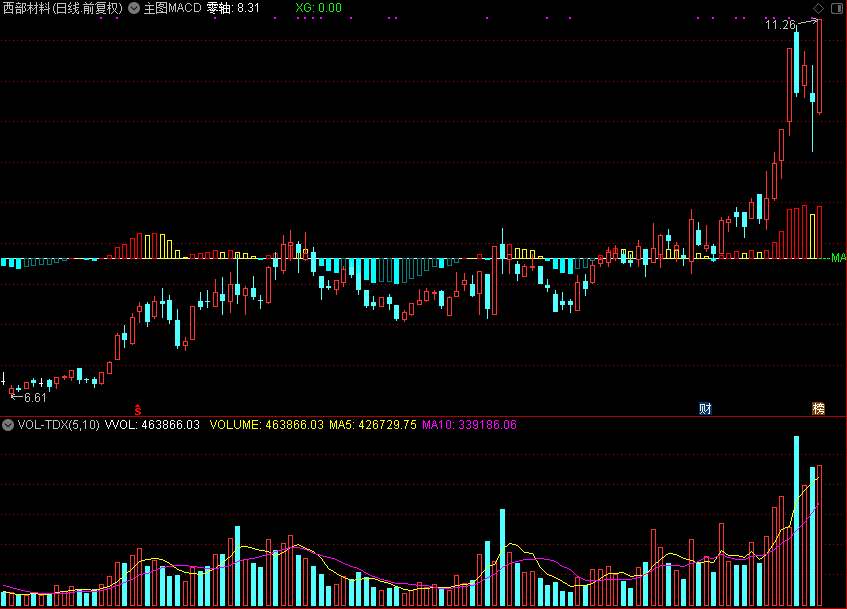Select the 西部材料(日线.前复权) title
The image size is (847, 609).
click(63, 8)
